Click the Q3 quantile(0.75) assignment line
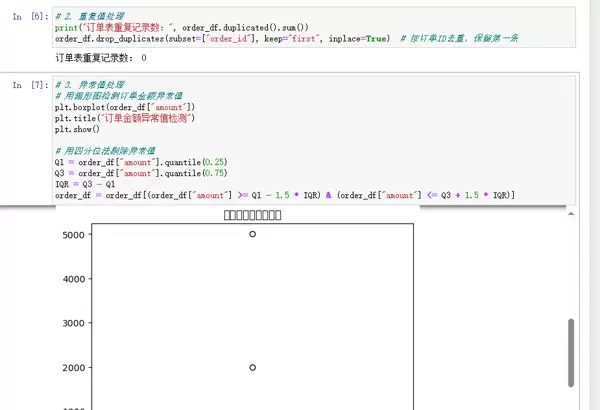 click(141, 173)
